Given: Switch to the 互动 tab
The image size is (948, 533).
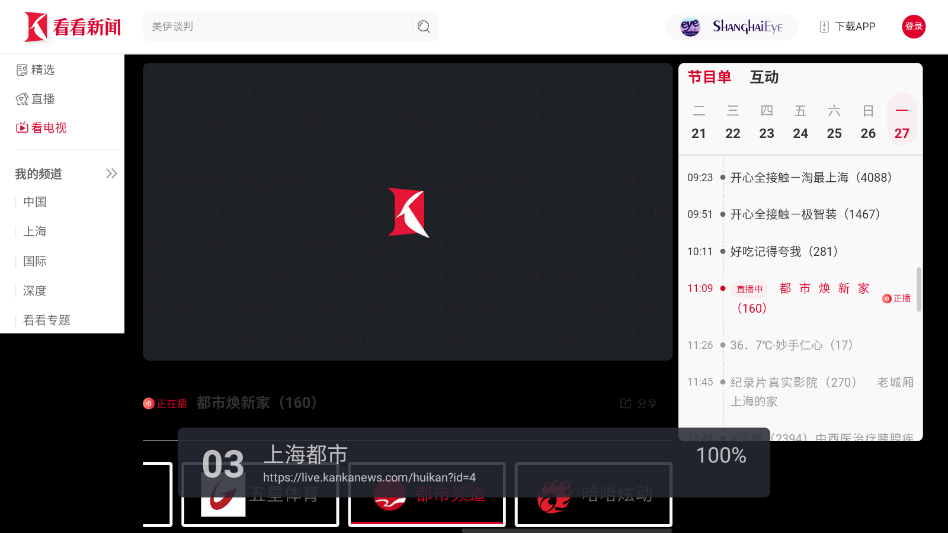Looking at the screenshot, I should pyautogui.click(x=764, y=77).
